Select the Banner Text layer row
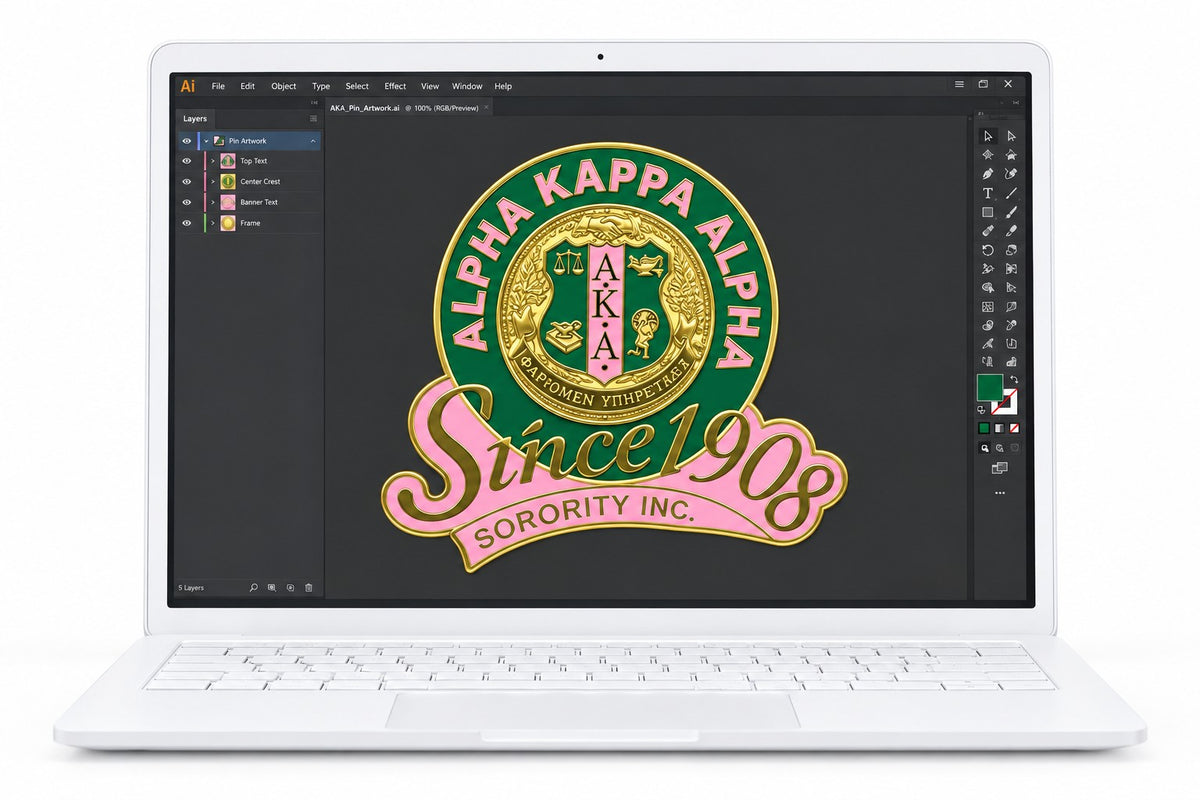 (x=250, y=202)
